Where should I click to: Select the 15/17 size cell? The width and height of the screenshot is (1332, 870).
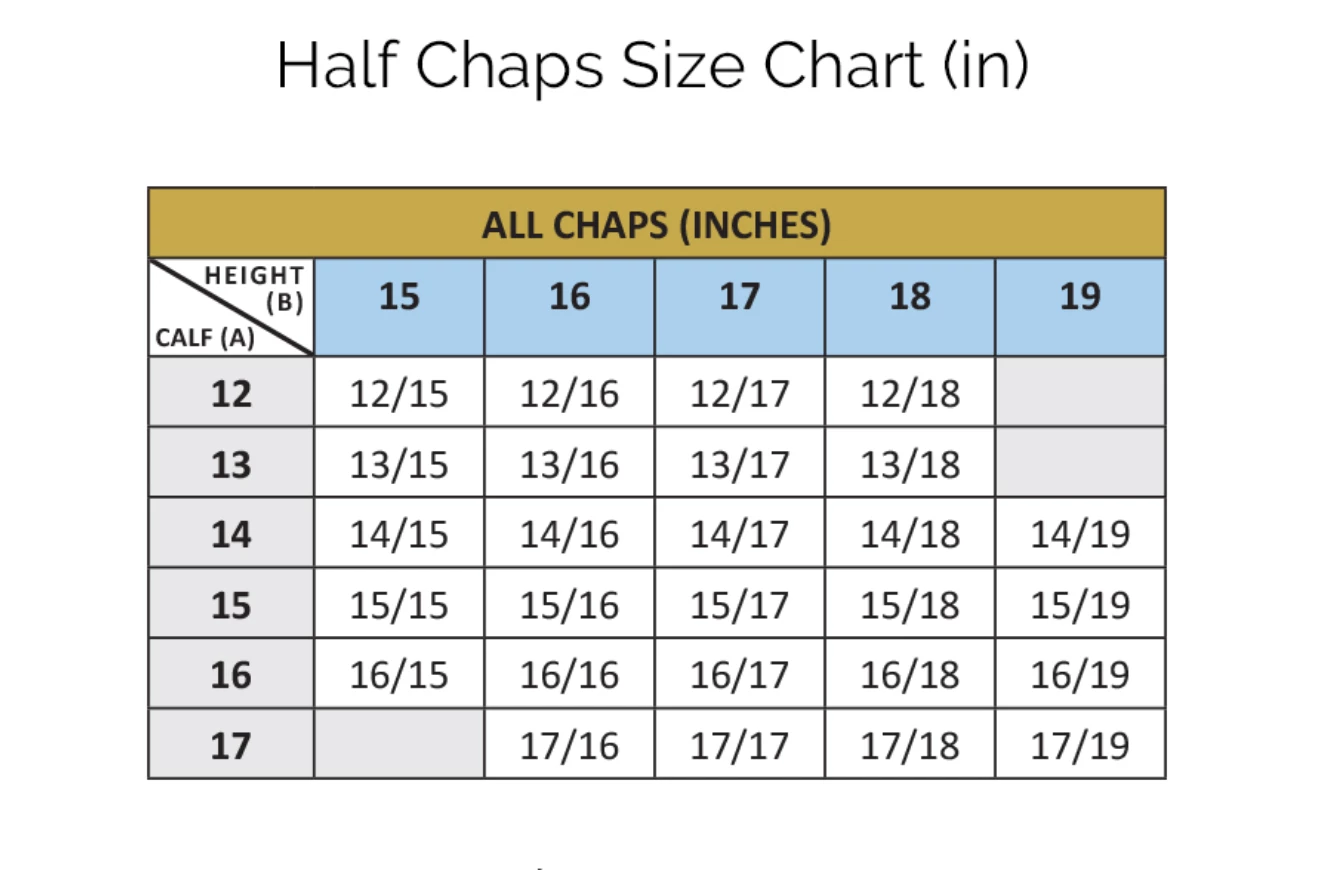pos(740,605)
